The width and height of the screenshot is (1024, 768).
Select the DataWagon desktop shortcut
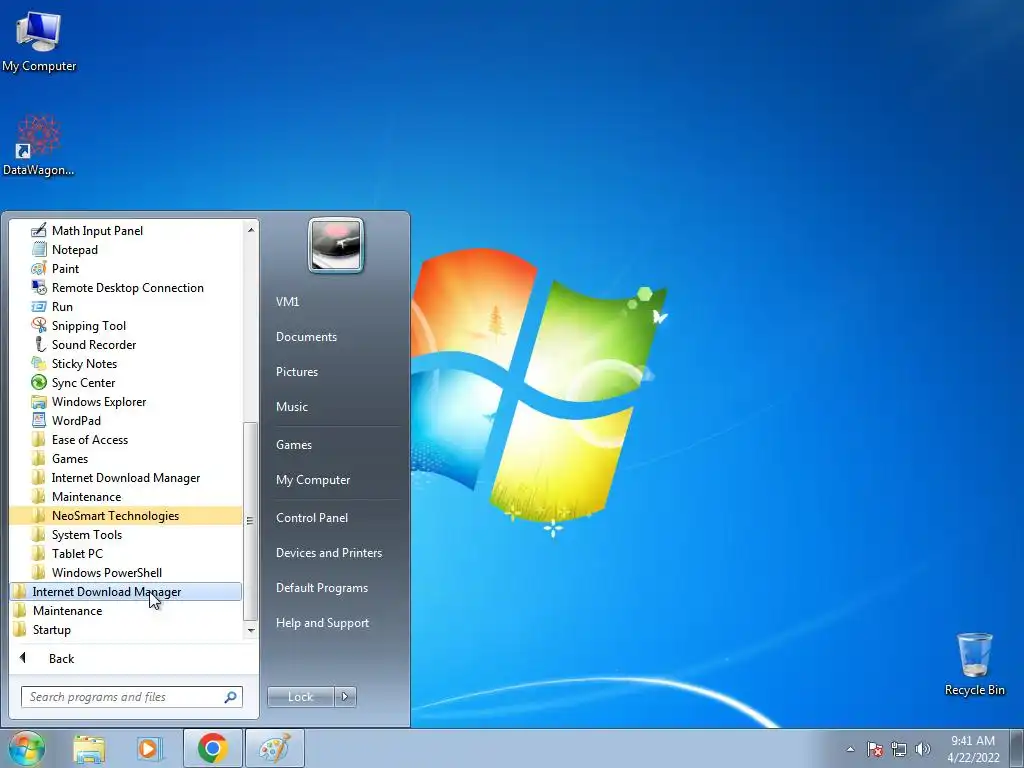(39, 145)
